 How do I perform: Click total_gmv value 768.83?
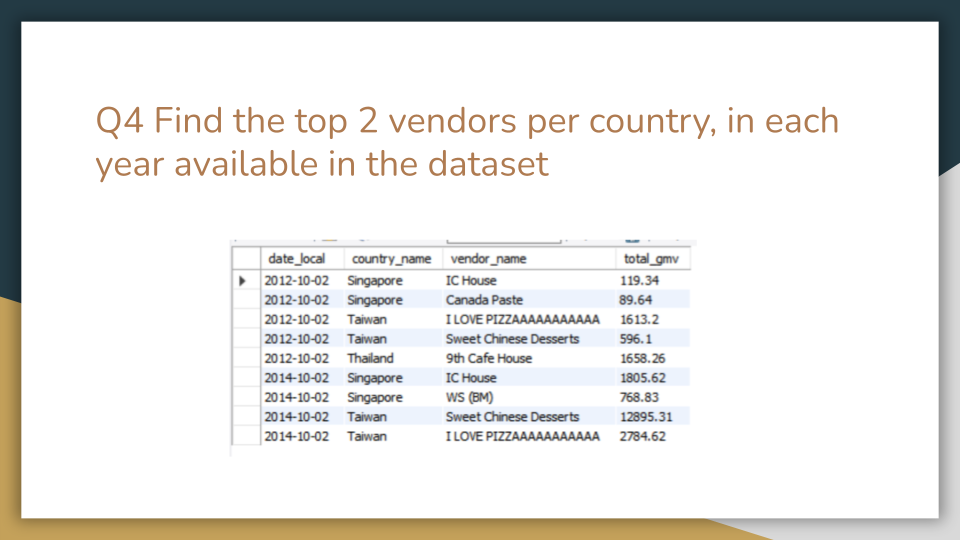[x=639, y=397]
